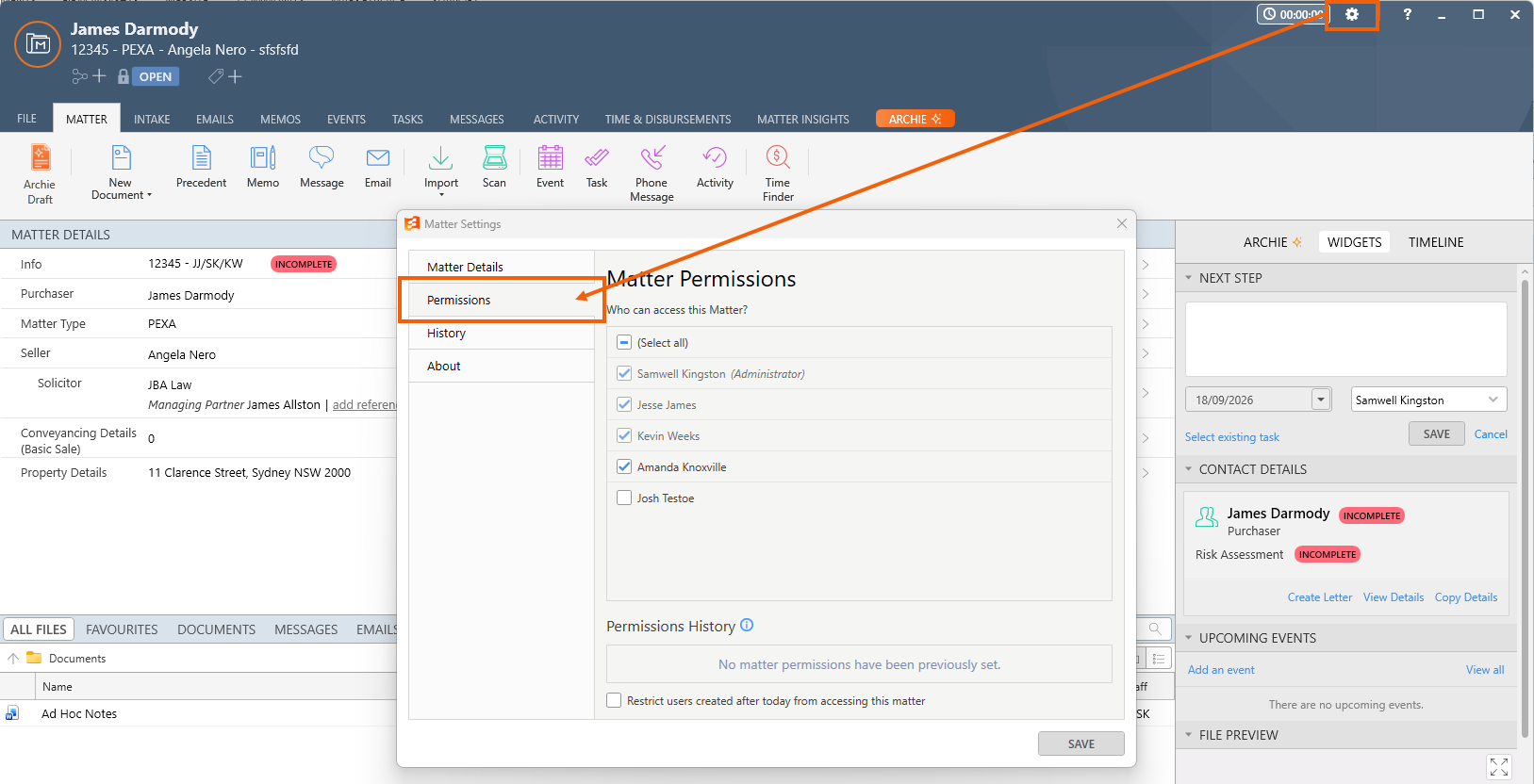Uncheck Amanda Knoxville's access

624,466
